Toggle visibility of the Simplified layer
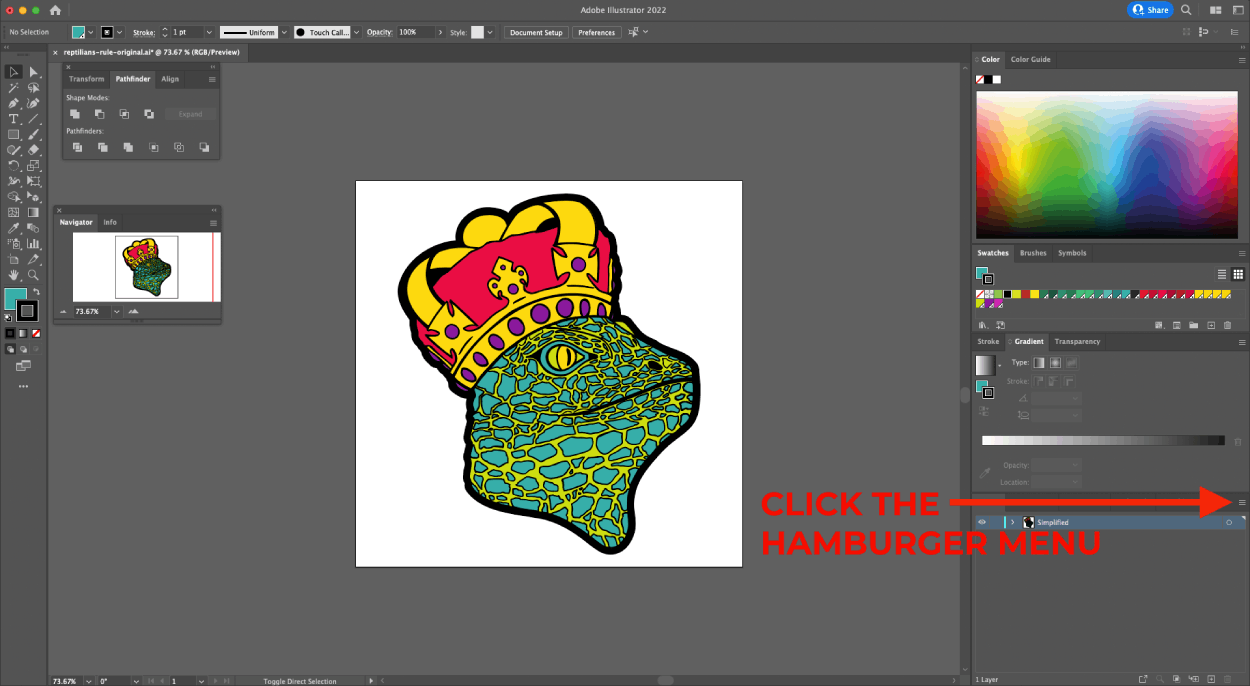The height and width of the screenshot is (686, 1250). tap(982, 521)
